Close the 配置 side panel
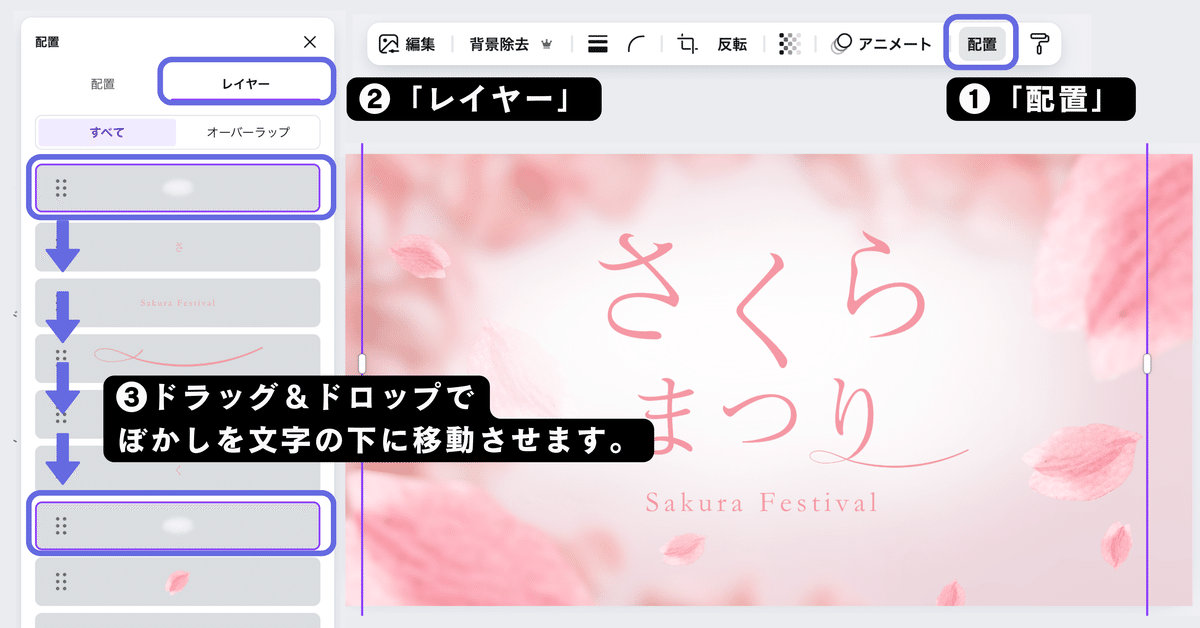Image resolution: width=1200 pixels, height=628 pixels. 309,42
